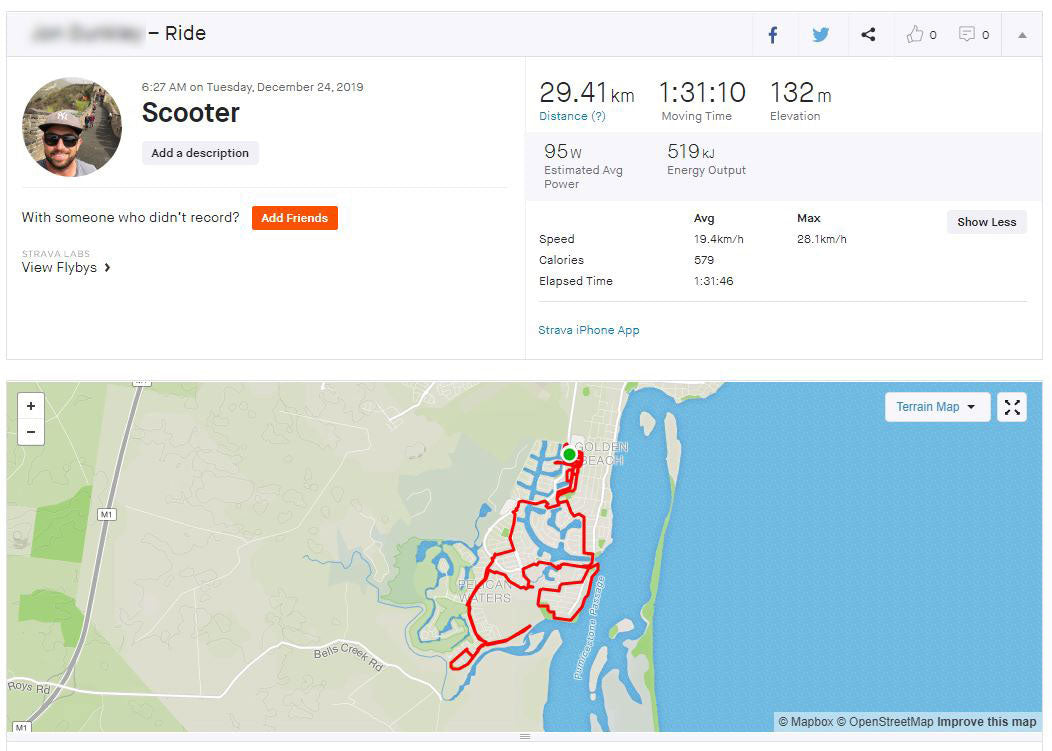Share the ride on Facebook

point(773,33)
